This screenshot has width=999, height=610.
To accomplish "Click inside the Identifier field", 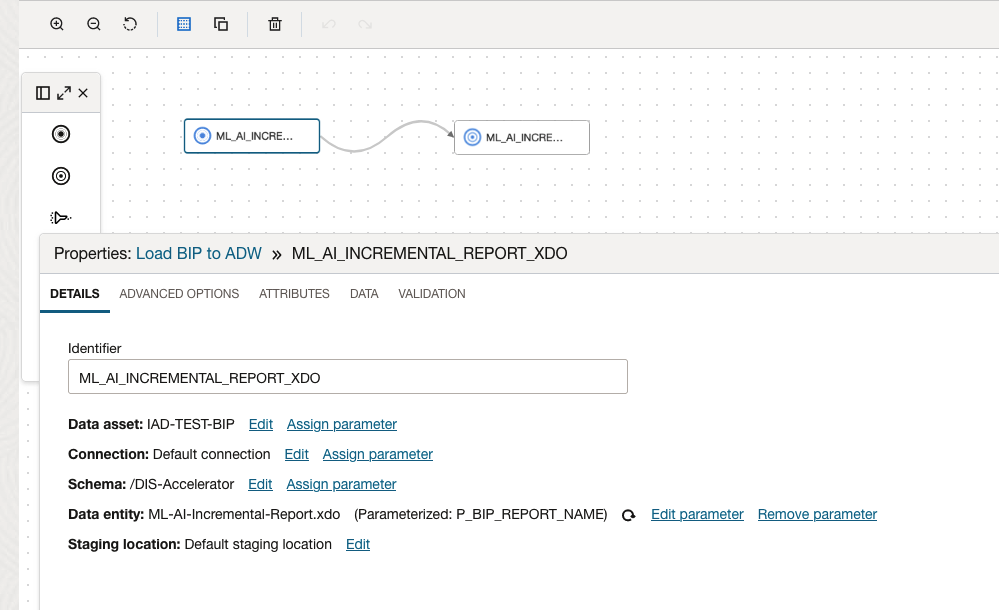I will [347, 376].
